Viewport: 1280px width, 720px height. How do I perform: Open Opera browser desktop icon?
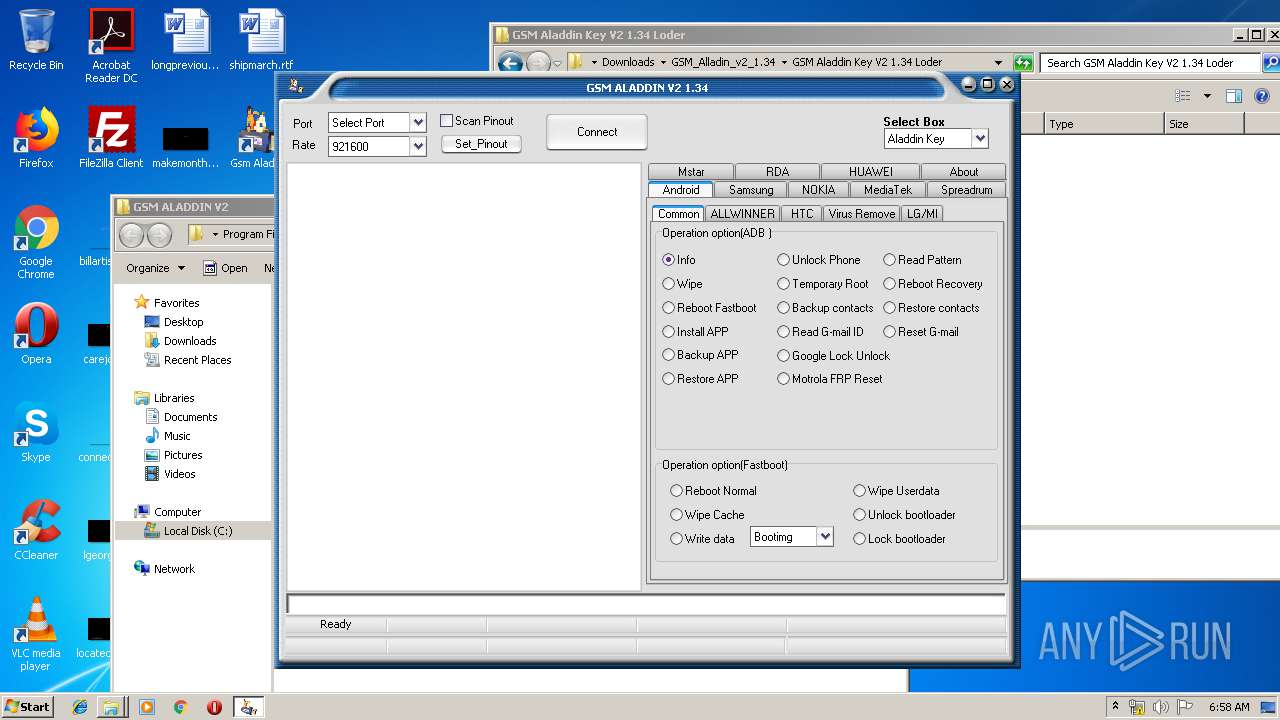click(36, 334)
